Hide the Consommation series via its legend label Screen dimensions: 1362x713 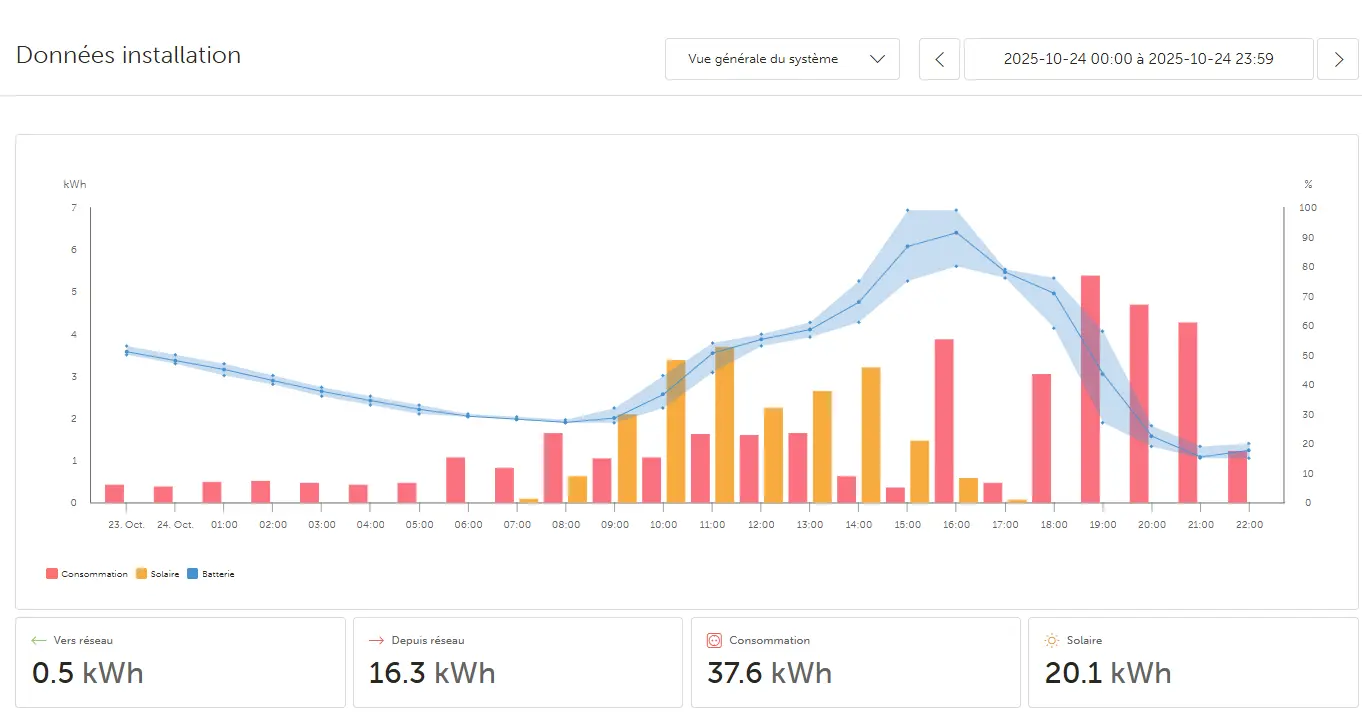pos(97,573)
